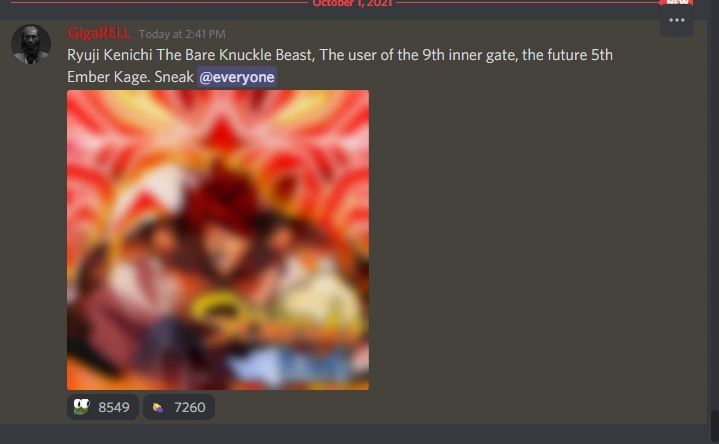Click the October 1, 2021 date divider
The width and height of the screenshot is (719, 444).
click(352, 3)
